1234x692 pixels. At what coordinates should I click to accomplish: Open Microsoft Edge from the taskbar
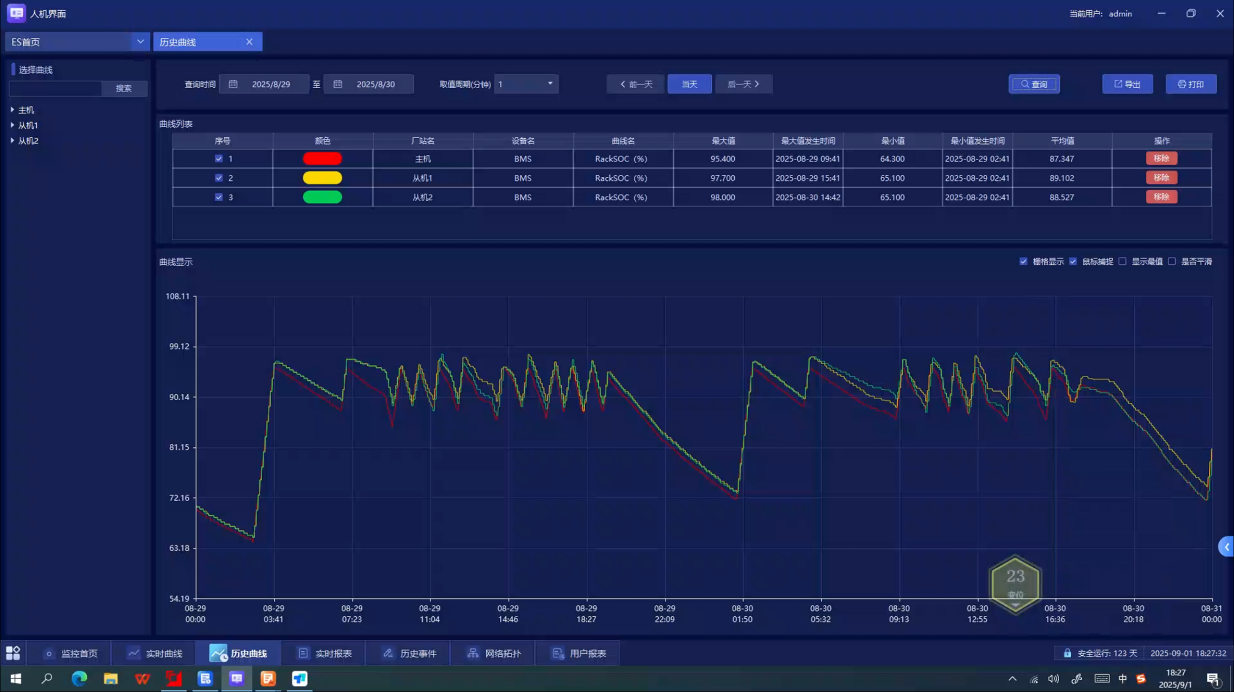point(79,679)
